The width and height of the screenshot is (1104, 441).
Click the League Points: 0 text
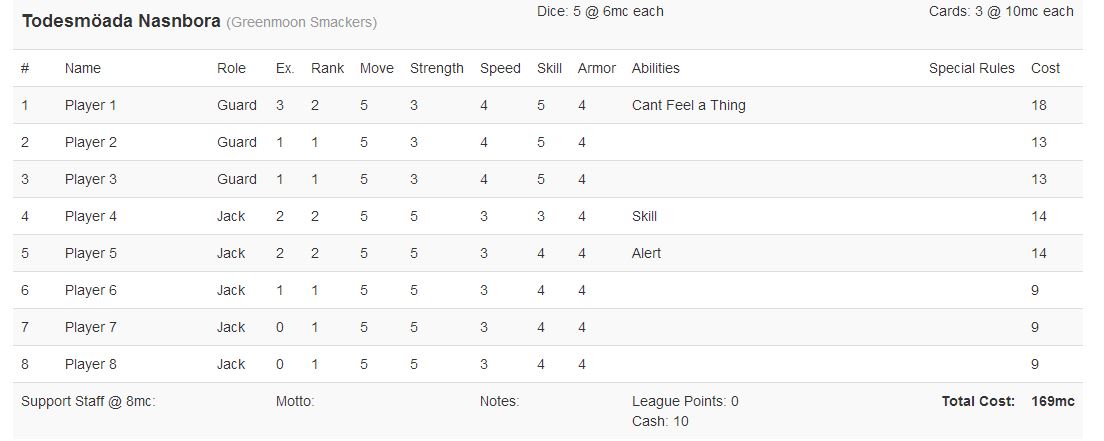coord(685,401)
